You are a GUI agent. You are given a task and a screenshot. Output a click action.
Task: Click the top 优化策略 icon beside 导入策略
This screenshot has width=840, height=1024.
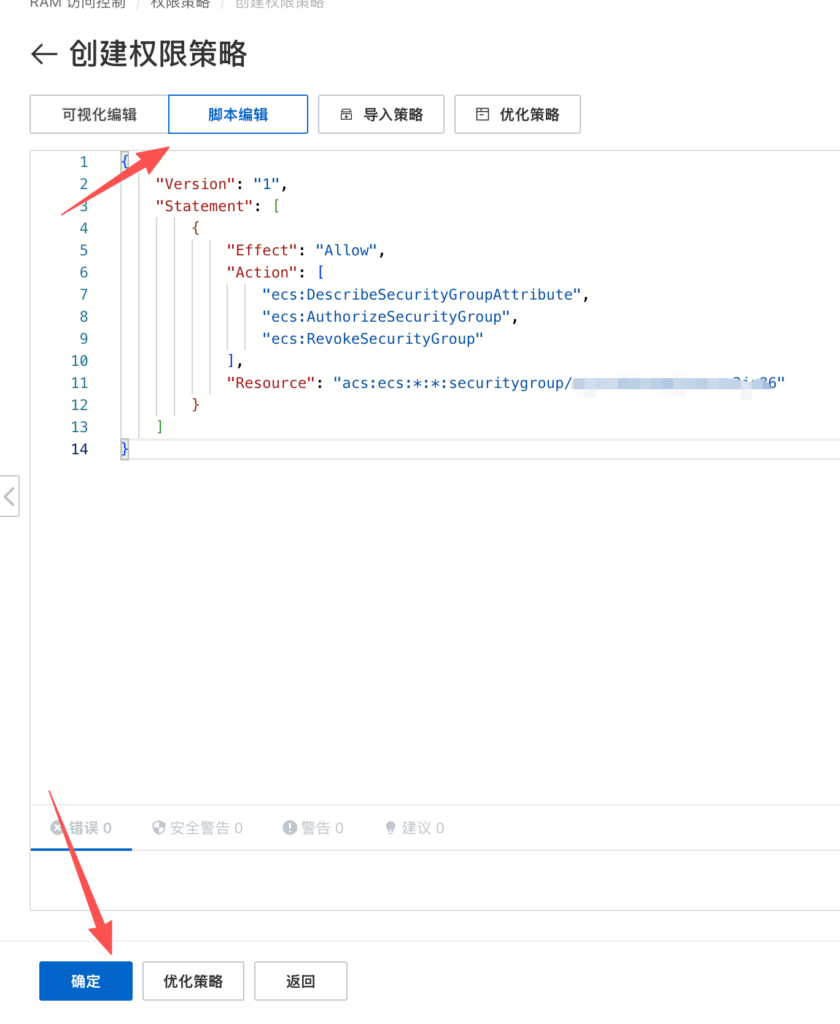point(483,115)
